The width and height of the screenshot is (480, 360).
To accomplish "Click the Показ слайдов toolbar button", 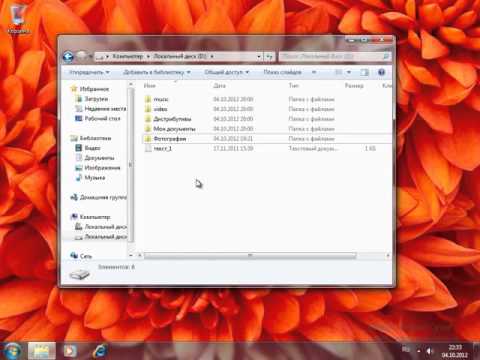I will [x=282, y=72].
